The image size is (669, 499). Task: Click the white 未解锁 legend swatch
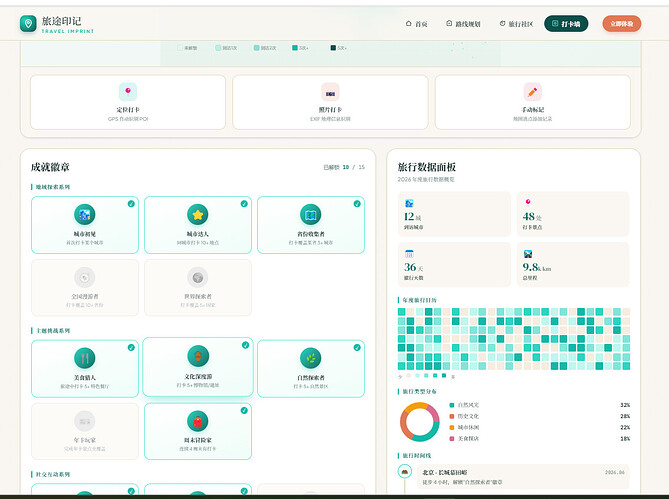[x=180, y=48]
